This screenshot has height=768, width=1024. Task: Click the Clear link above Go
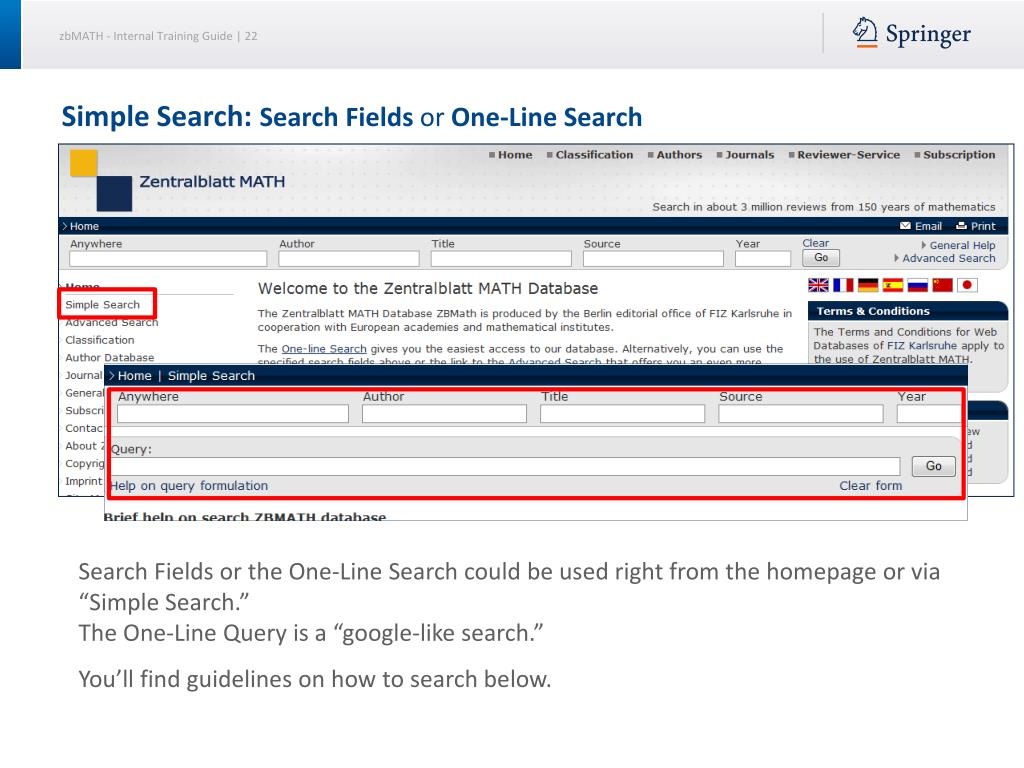816,243
